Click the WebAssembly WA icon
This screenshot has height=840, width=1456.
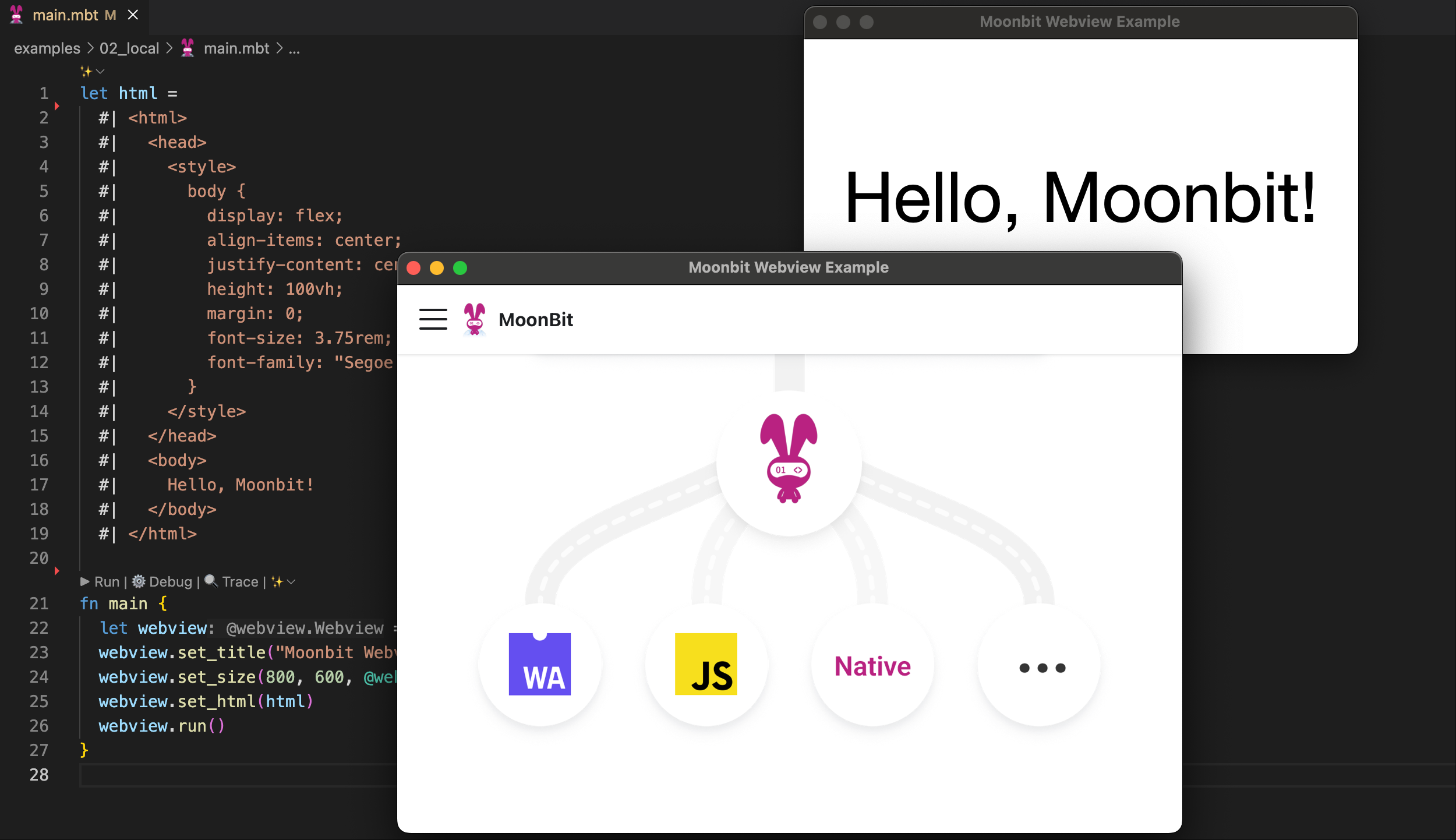(539, 664)
